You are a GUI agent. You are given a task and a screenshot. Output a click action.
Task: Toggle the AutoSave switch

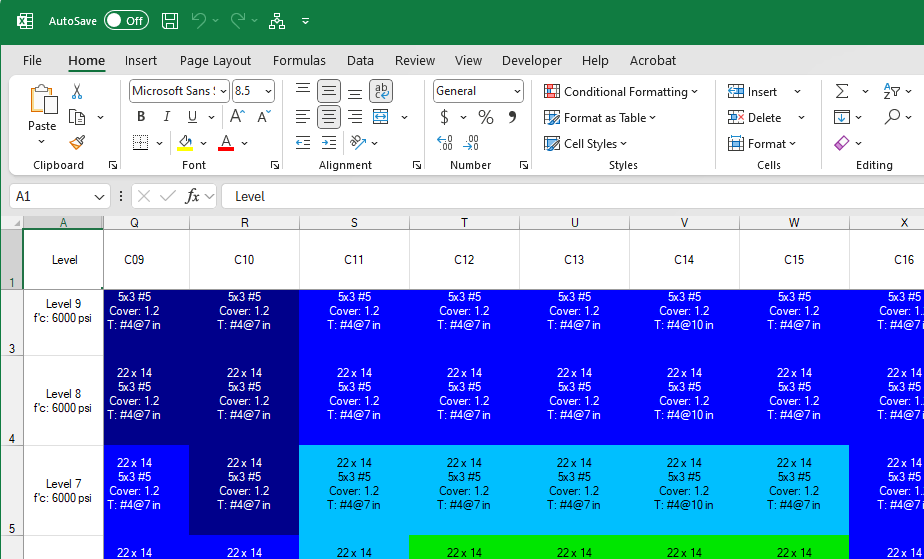coord(126,20)
